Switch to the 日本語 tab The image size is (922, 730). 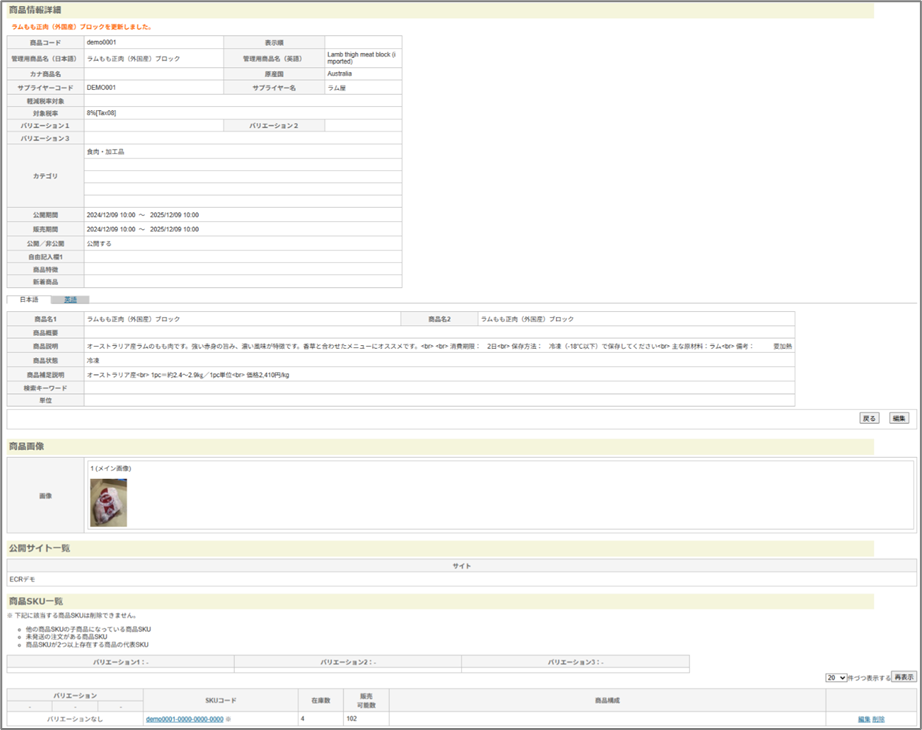[x=29, y=299]
